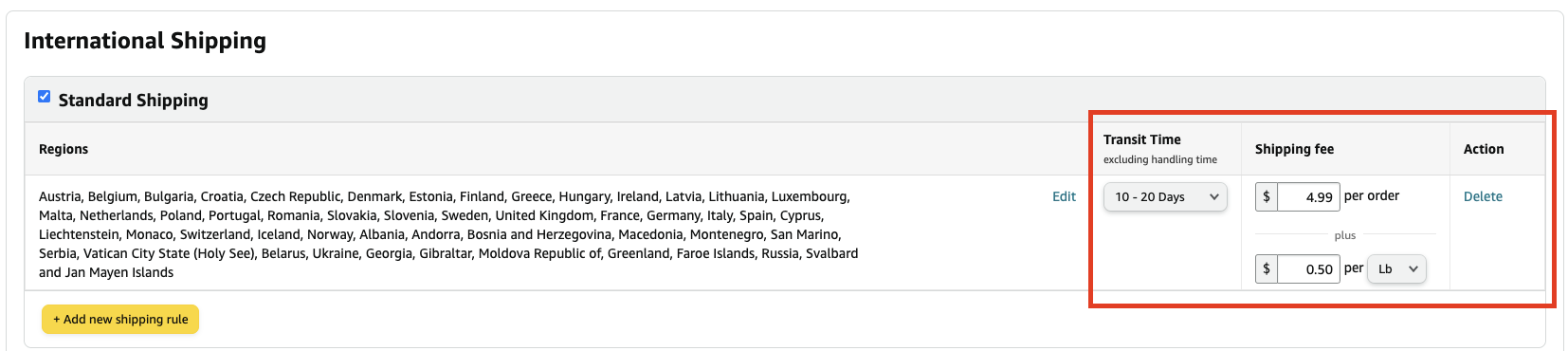The image size is (1568, 351).
Task: Open the Lb weight unit dropdown
Action: (x=1396, y=268)
